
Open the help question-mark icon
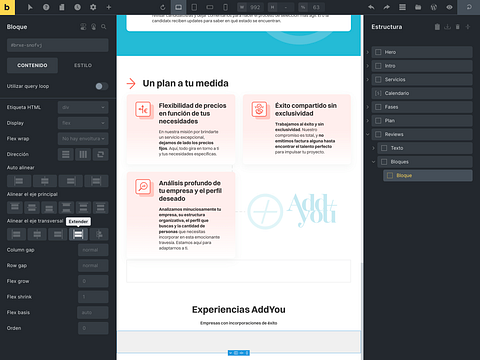click(46, 7)
